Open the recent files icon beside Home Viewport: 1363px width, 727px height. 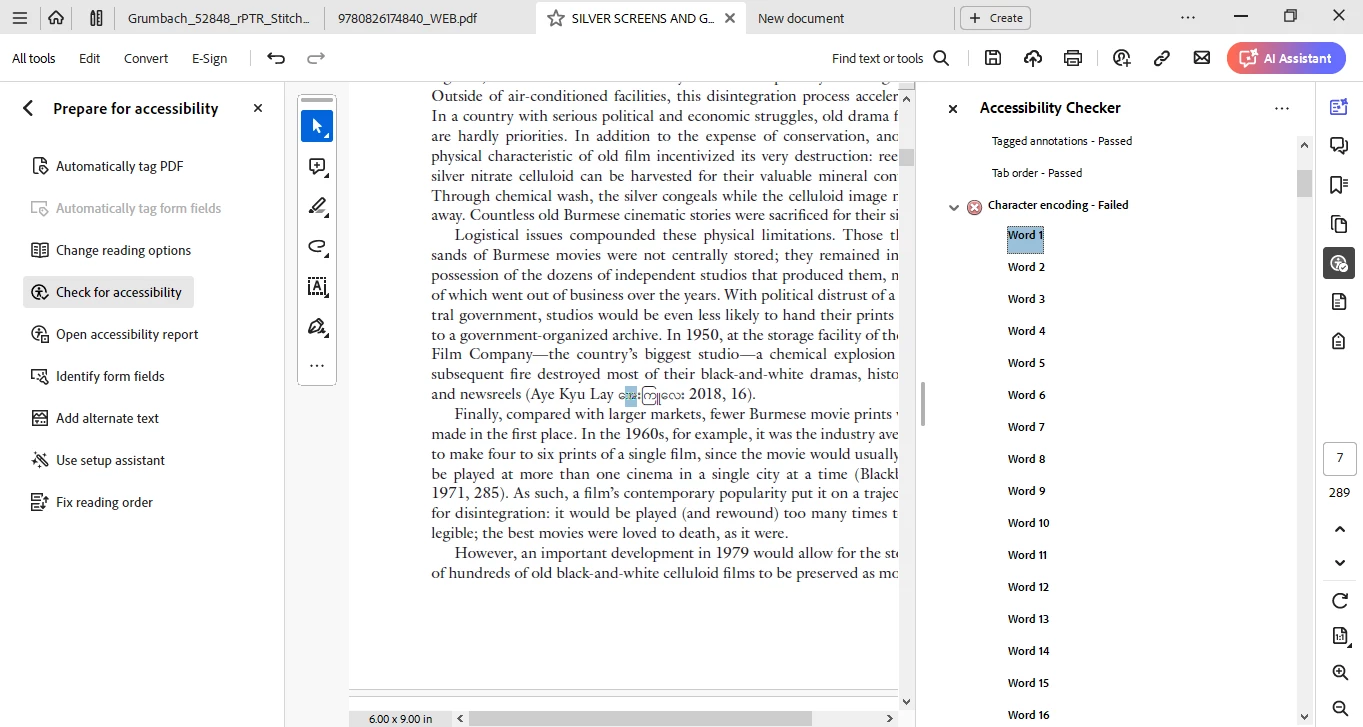tap(96, 17)
